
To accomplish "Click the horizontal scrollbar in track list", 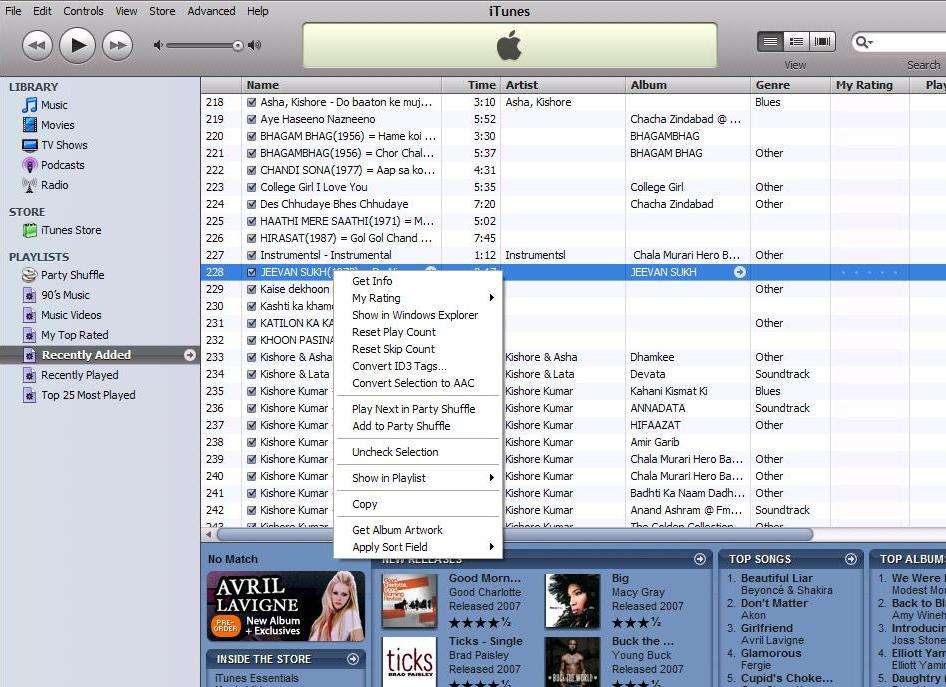I will point(514,534).
